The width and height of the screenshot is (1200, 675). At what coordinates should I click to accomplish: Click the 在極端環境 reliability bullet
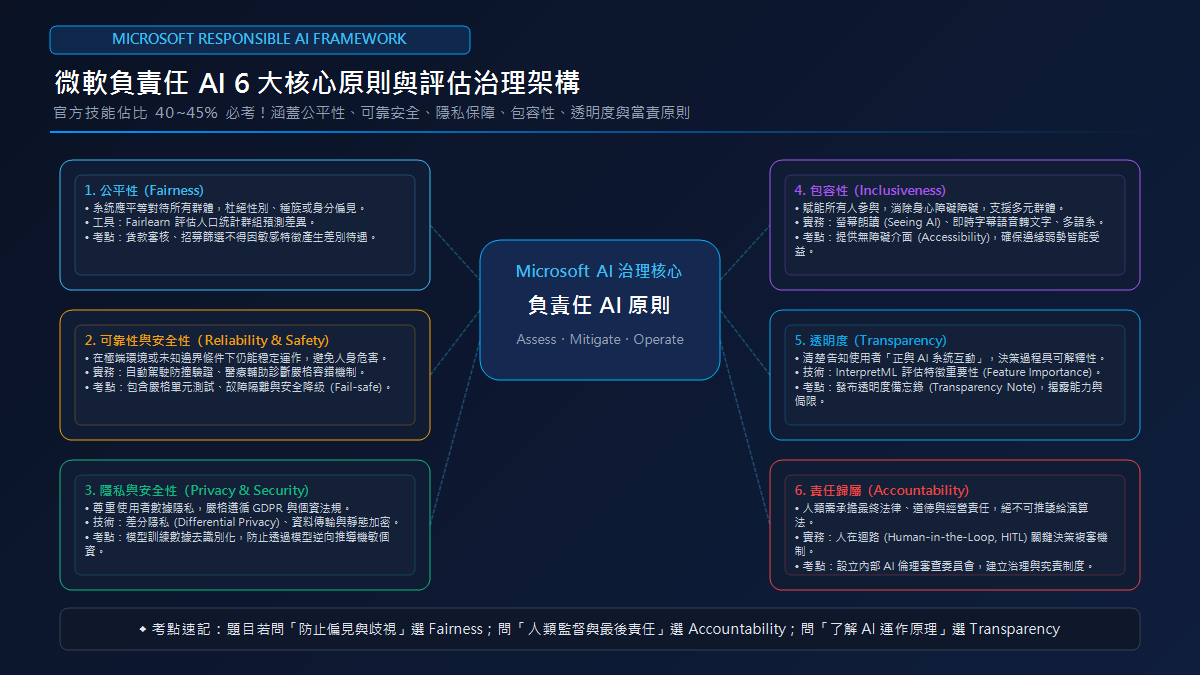coord(236,357)
